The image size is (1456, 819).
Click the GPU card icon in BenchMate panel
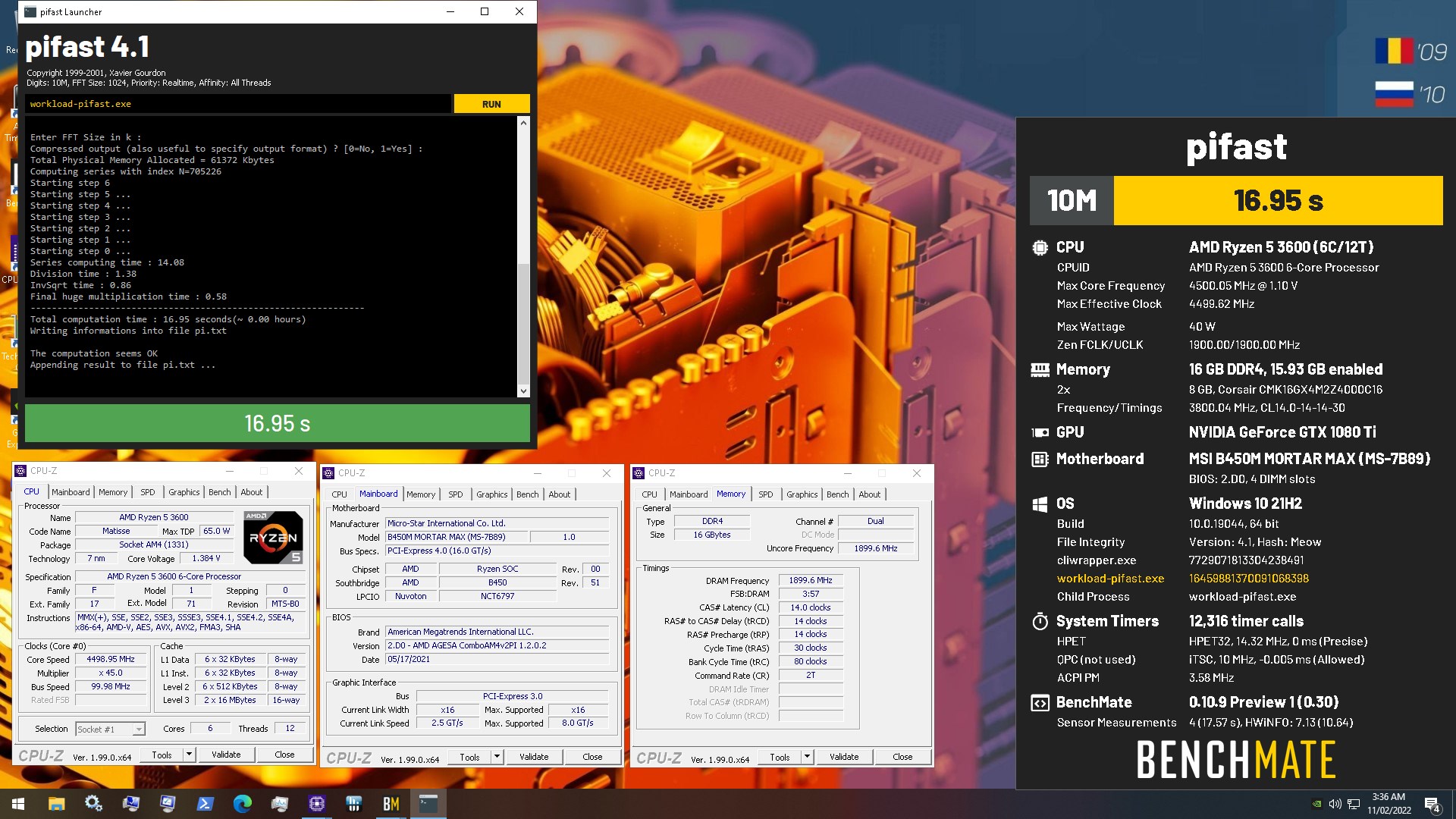1040,432
